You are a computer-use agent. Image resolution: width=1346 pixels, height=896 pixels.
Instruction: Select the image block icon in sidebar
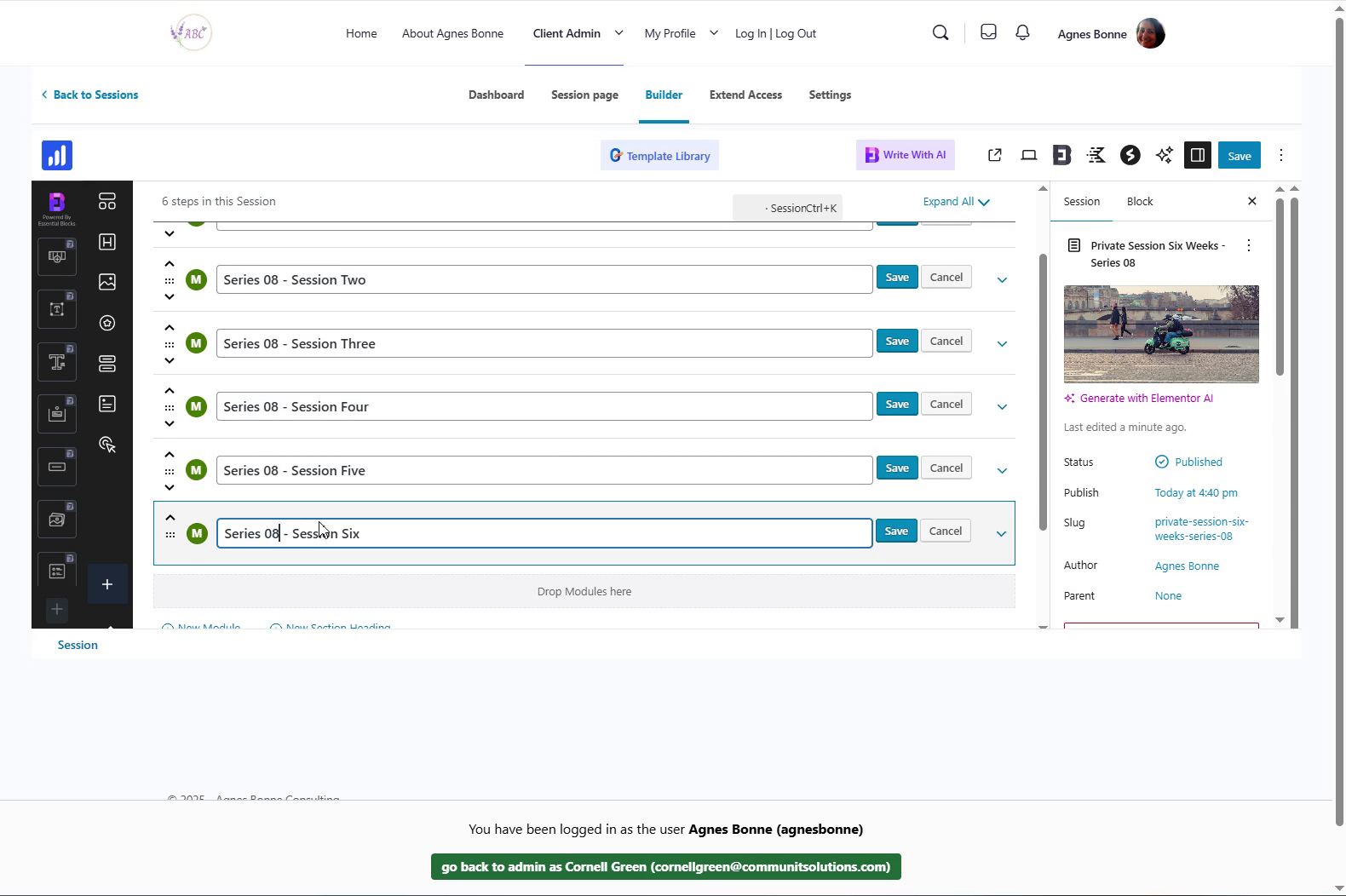tap(107, 282)
